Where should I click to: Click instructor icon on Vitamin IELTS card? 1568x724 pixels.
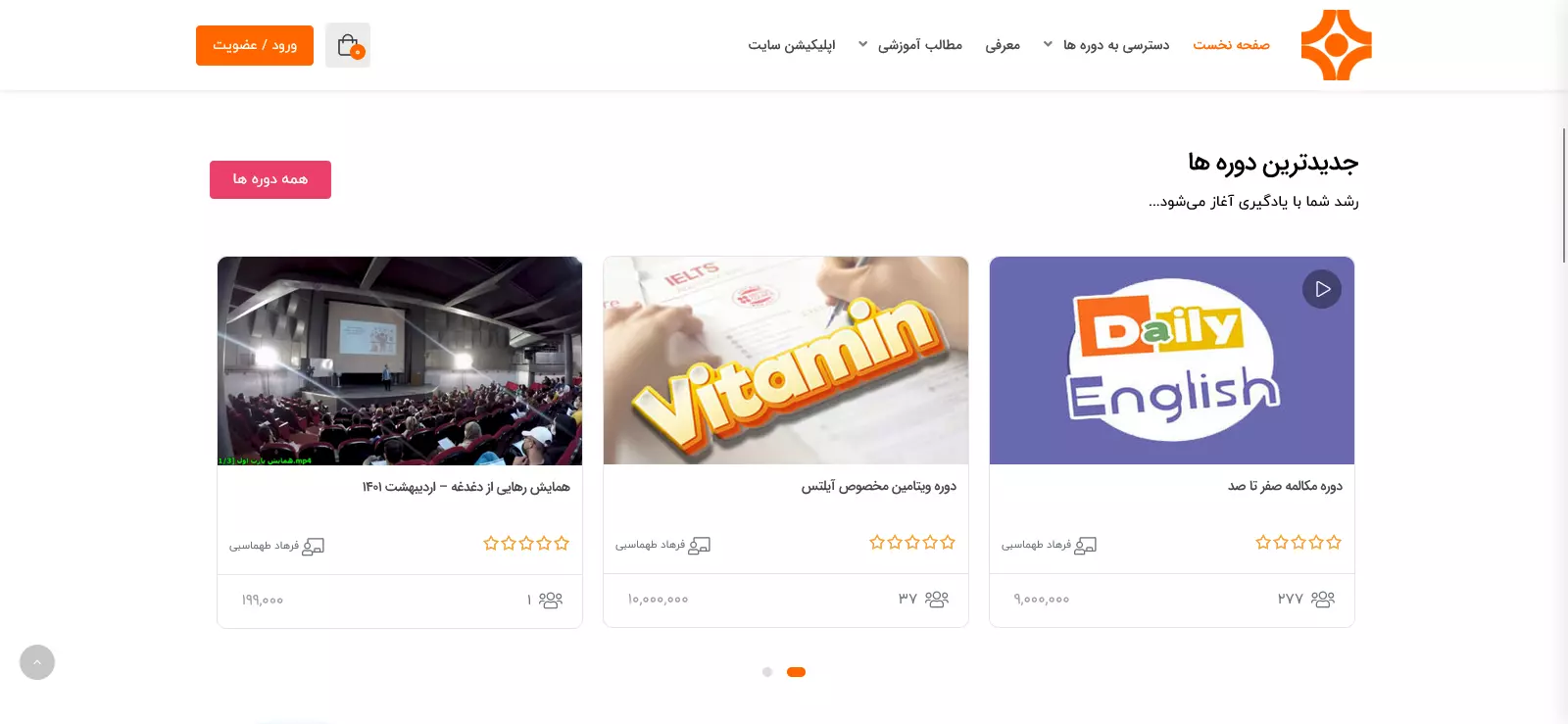(x=700, y=545)
